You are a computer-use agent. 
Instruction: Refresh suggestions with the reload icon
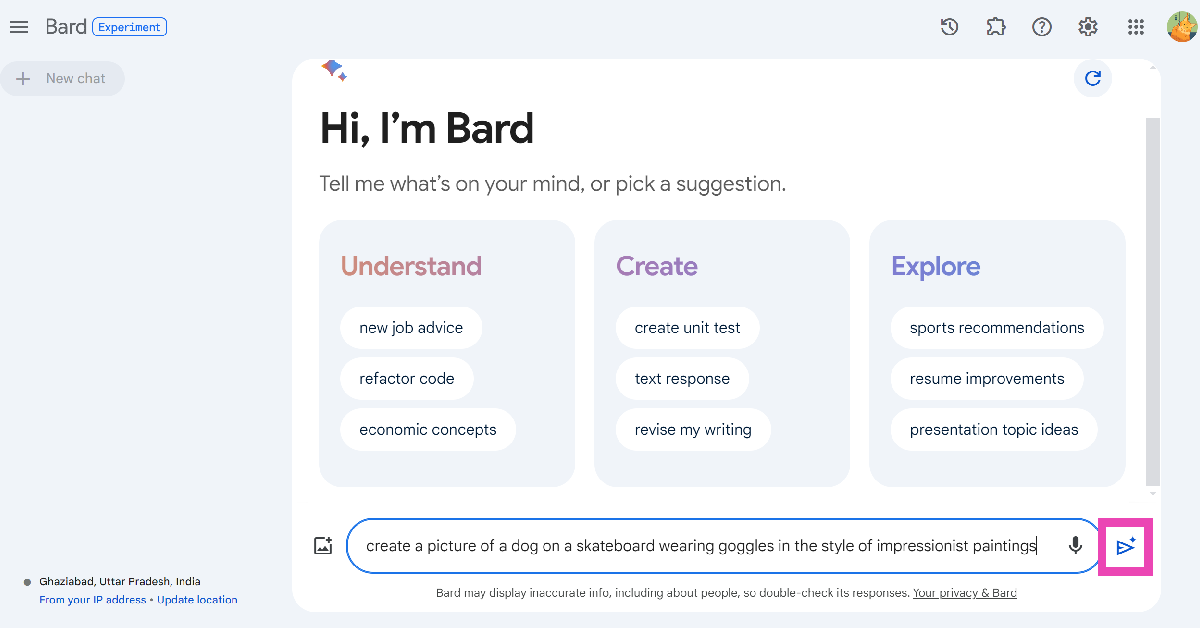1093,78
